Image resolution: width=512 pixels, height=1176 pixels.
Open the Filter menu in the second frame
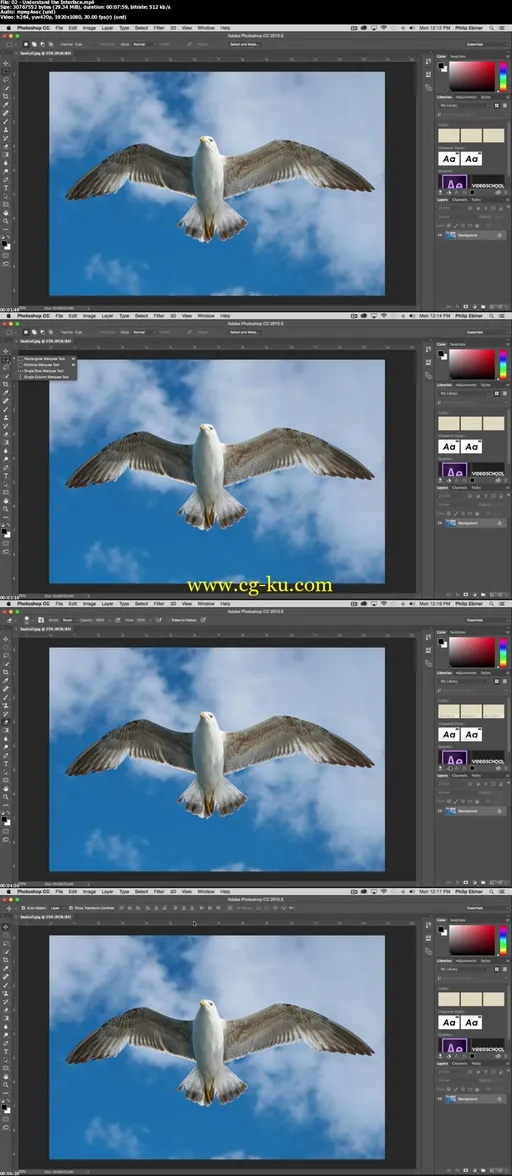pyautogui.click(x=159, y=316)
